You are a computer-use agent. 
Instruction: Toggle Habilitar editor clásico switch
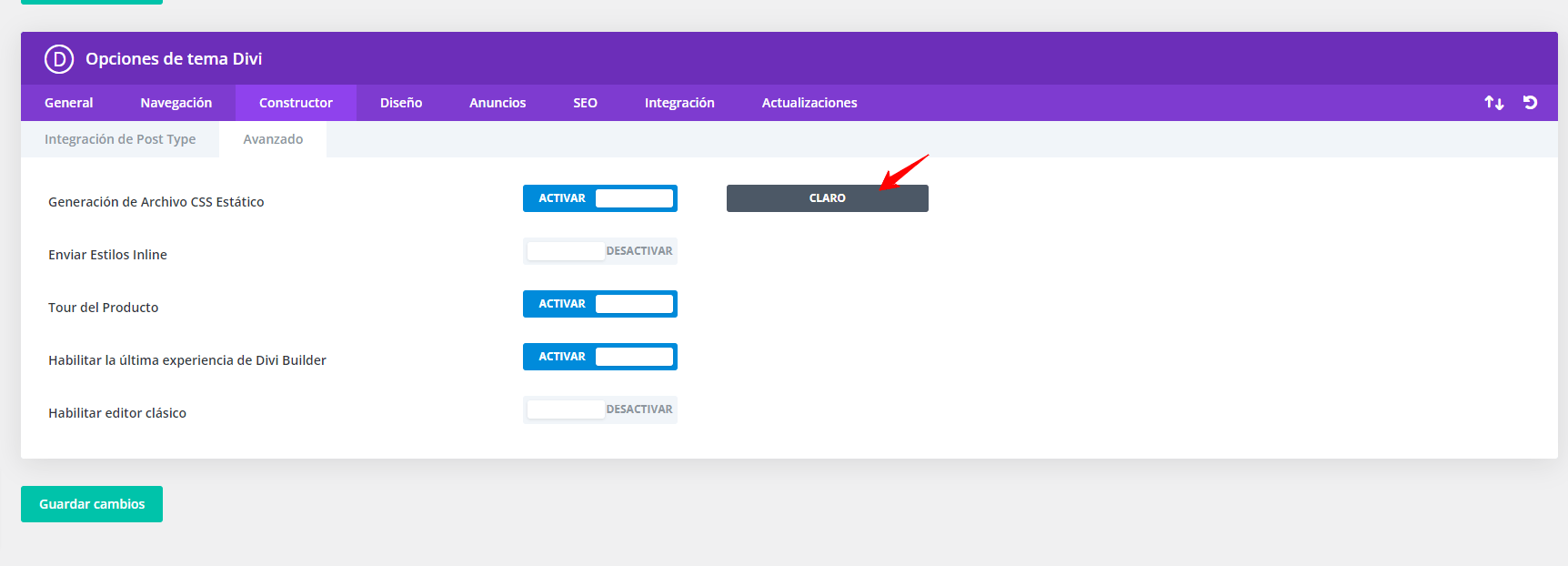click(x=600, y=409)
